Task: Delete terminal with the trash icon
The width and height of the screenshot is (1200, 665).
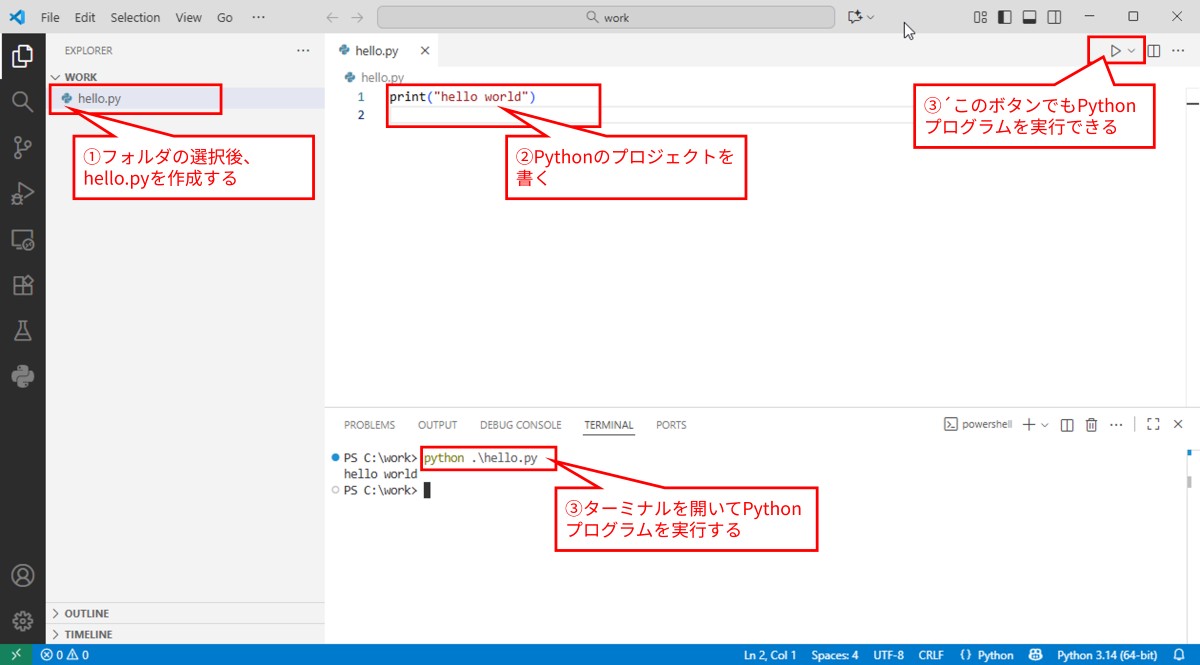Action: click(x=1092, y=425)
